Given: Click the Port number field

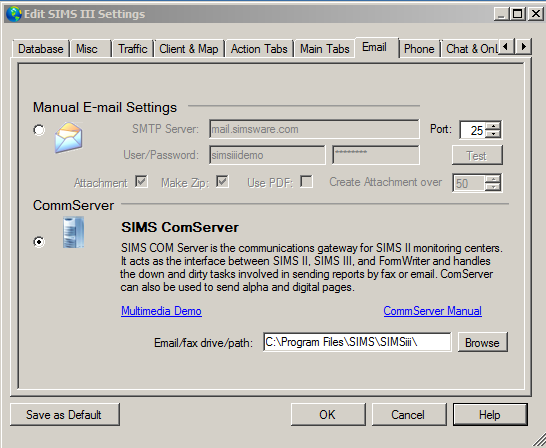Looking at the screenshot, I should coord(473,130).
